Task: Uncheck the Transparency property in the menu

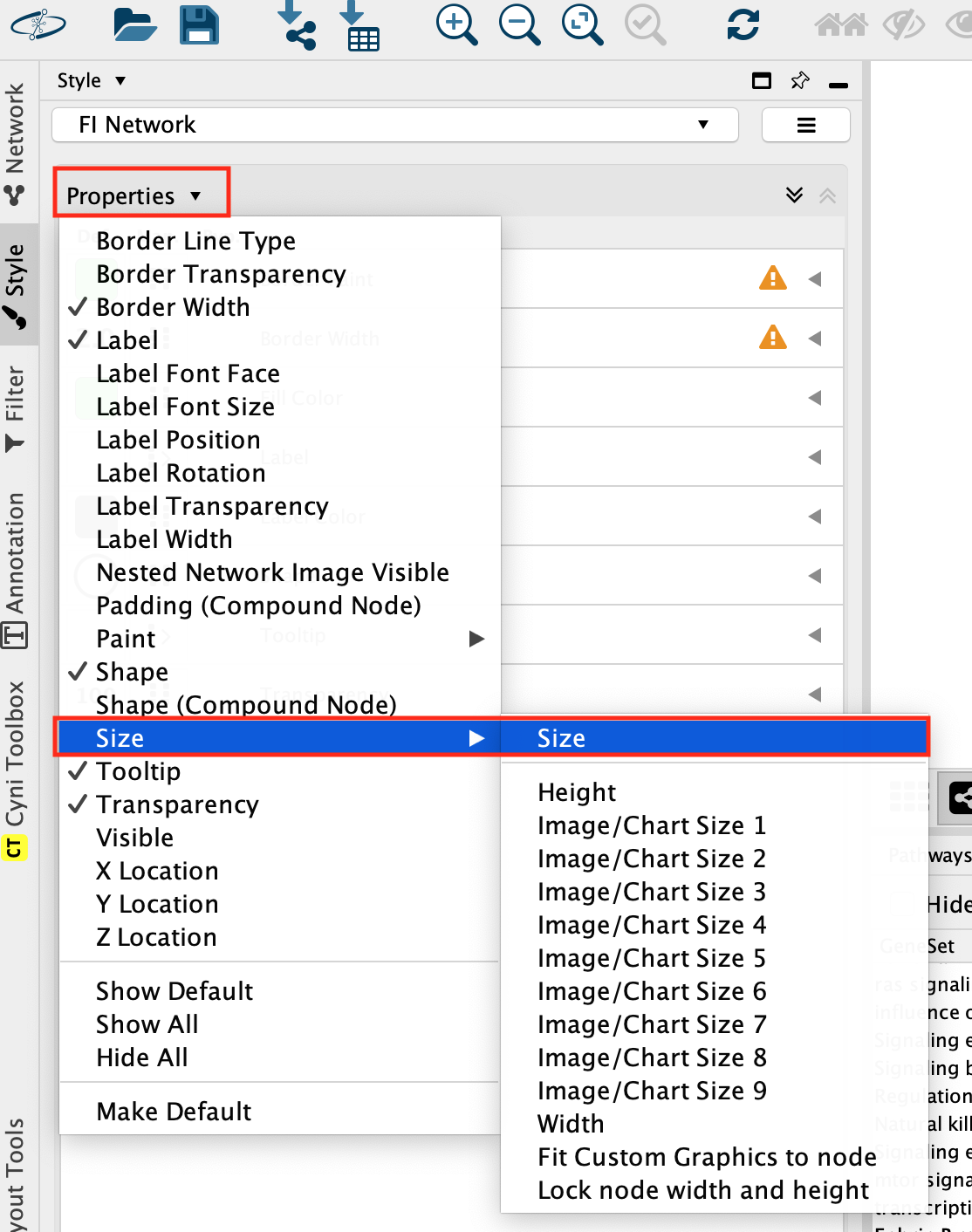Action: pos(177,804)
